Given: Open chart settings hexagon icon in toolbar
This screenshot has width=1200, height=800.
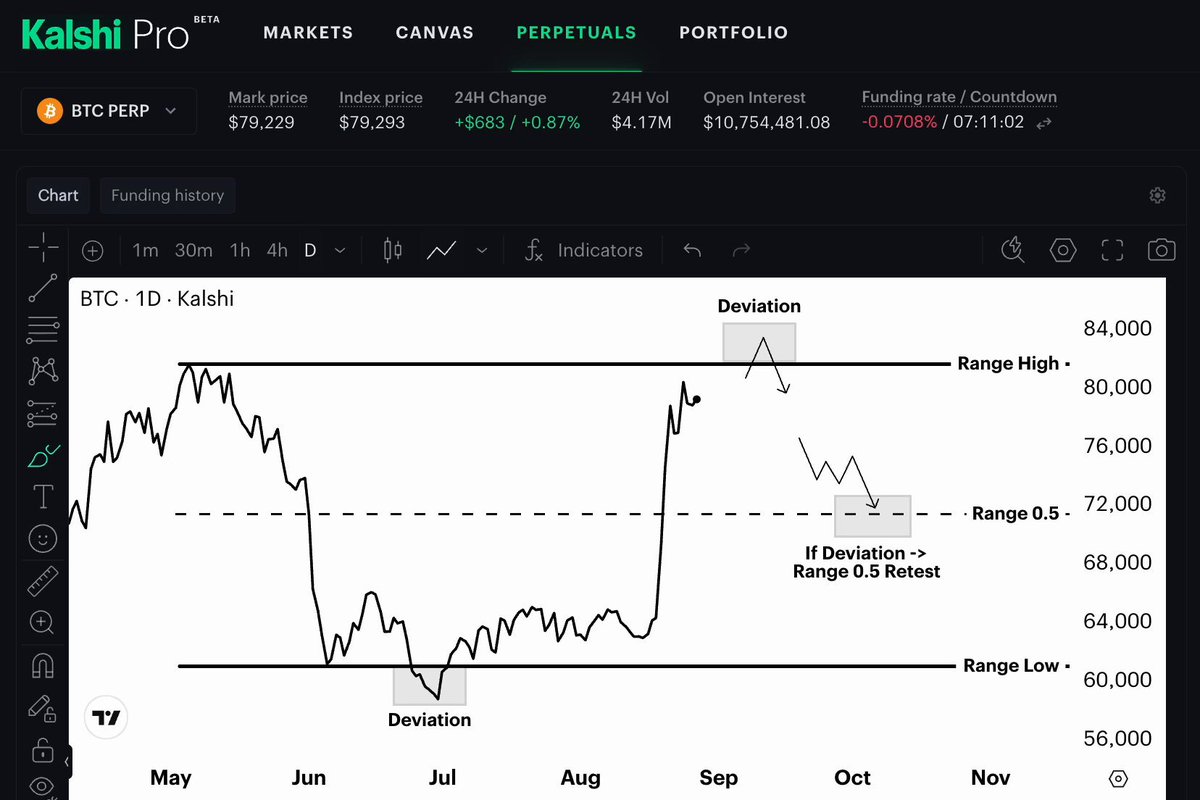Looking at the screenshot, I should (x=1063, y=250).
